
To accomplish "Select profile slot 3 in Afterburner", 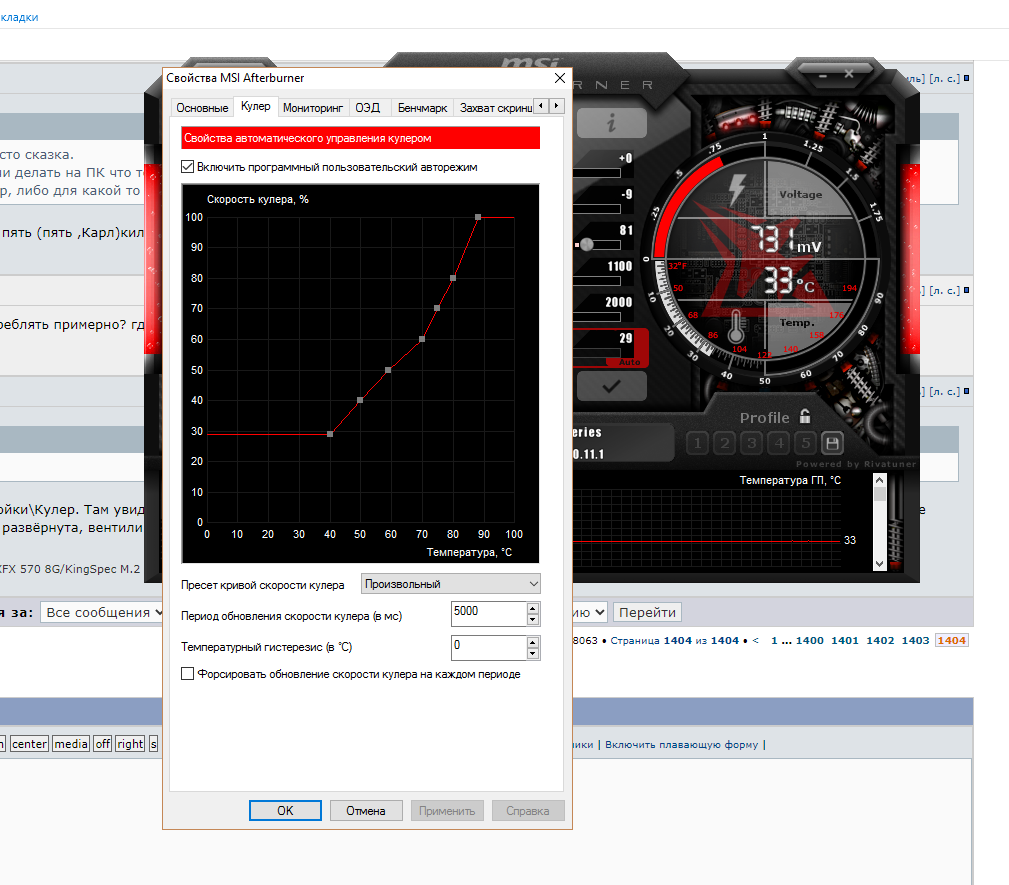I will point(752,443).
